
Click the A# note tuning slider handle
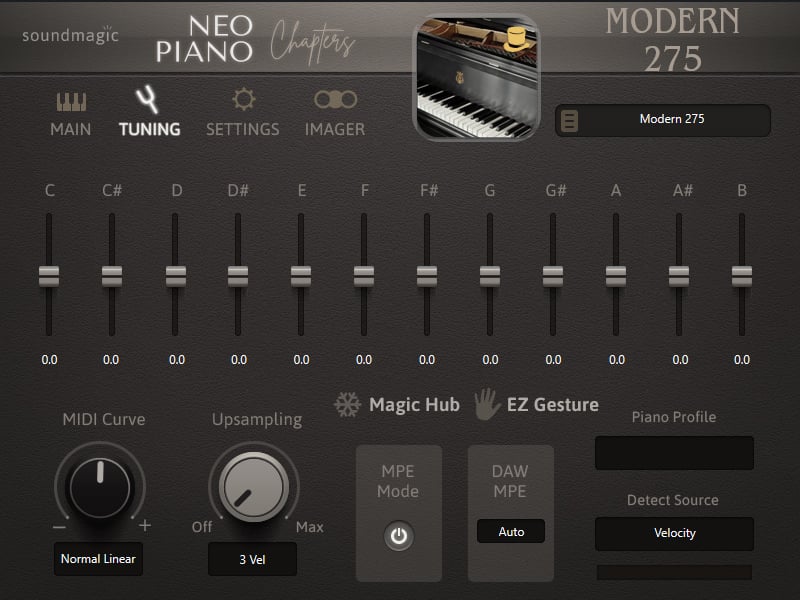point(679,276)
